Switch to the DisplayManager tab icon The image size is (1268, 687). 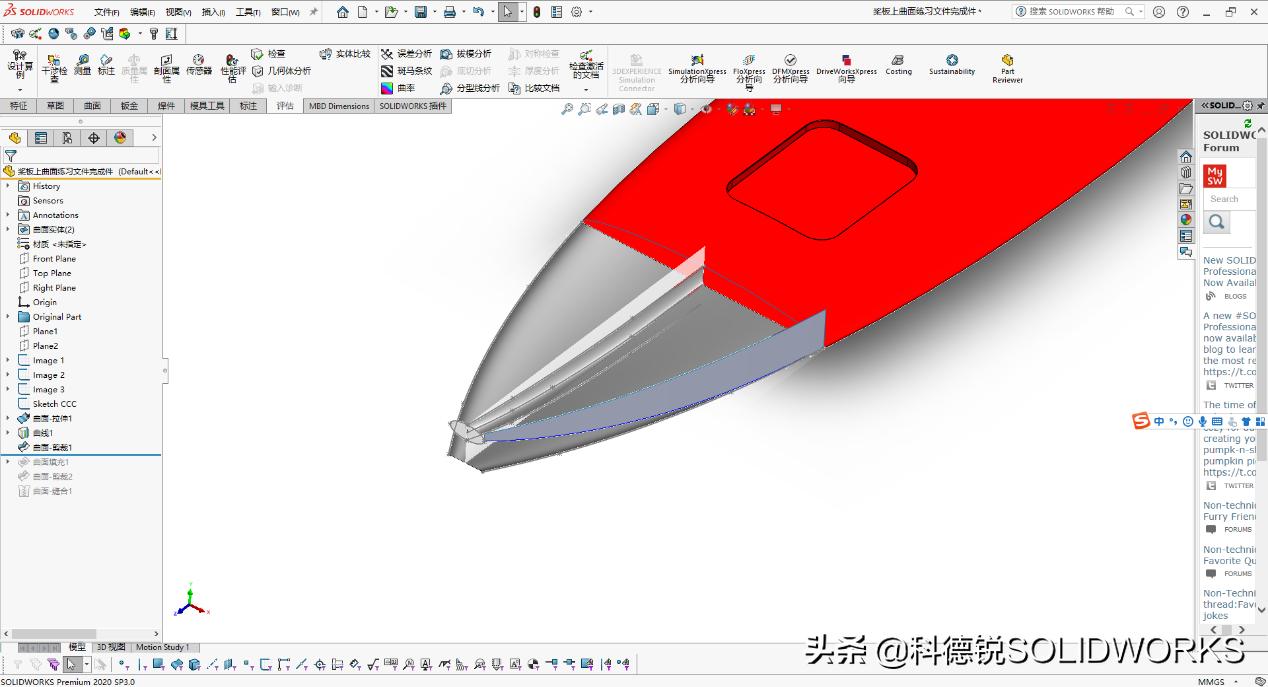(120, 138)
